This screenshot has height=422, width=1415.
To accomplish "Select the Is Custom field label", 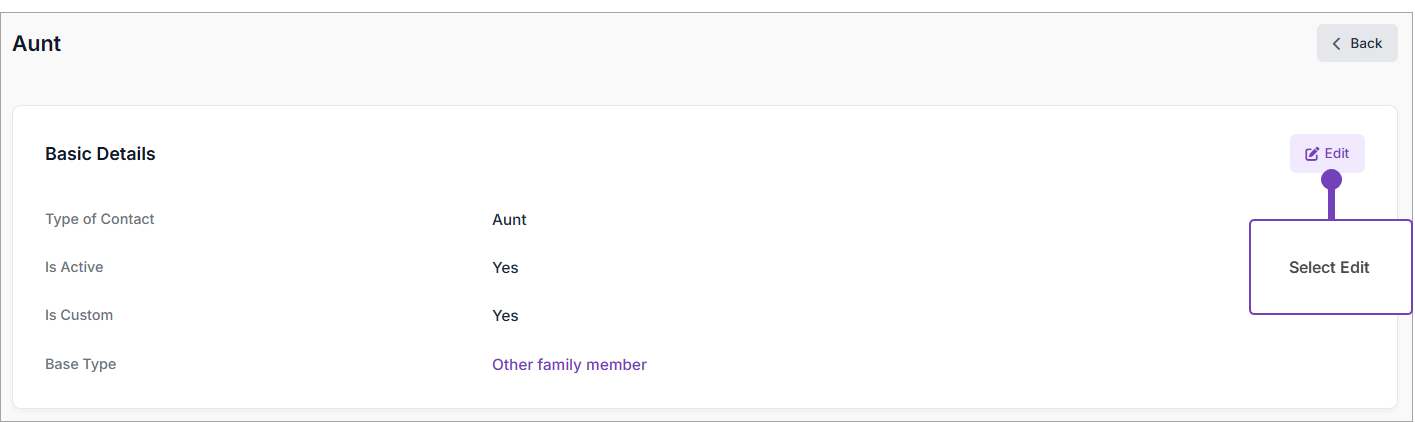I will 79,315.
